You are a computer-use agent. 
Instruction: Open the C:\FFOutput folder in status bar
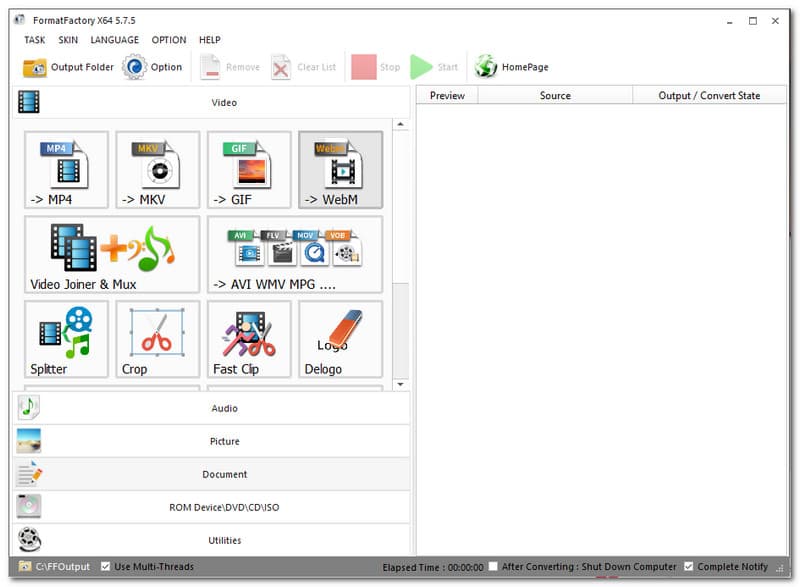click(x=55, y=567)
